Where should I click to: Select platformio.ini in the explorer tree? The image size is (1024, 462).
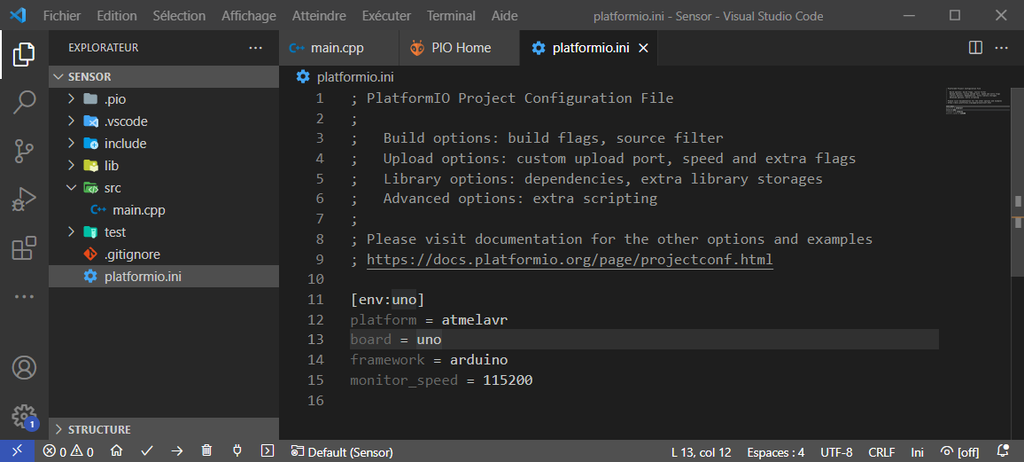(x=164, y=277)
